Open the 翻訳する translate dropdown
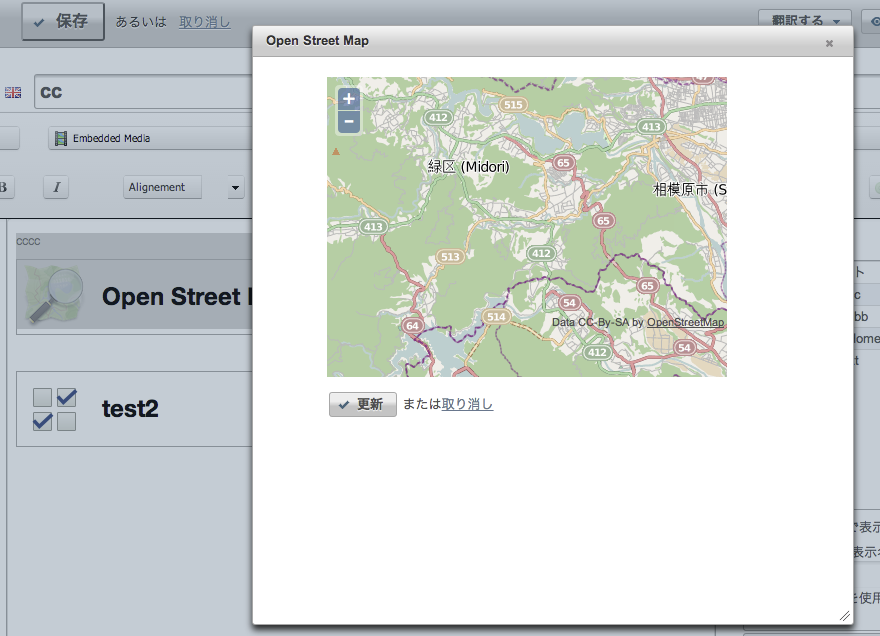Viewport: 880px width, 636px height. pyautogui.click(x=805, y=21)
